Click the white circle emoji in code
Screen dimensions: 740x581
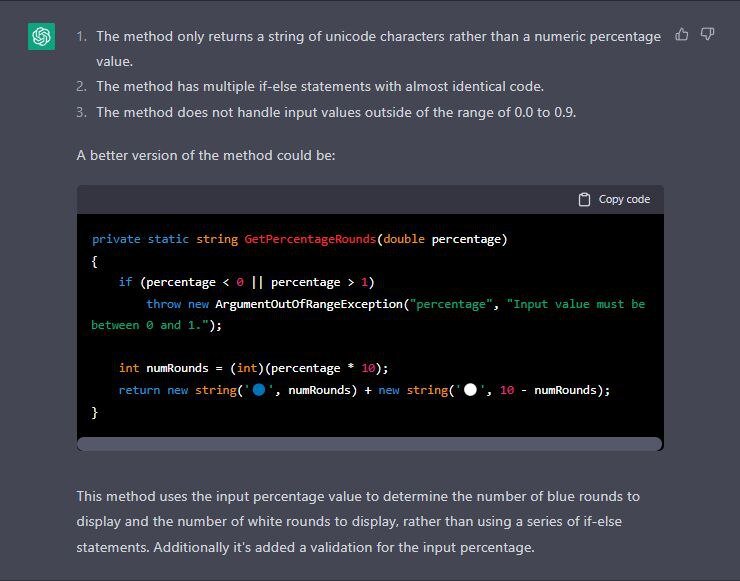[x=470, y=390]
